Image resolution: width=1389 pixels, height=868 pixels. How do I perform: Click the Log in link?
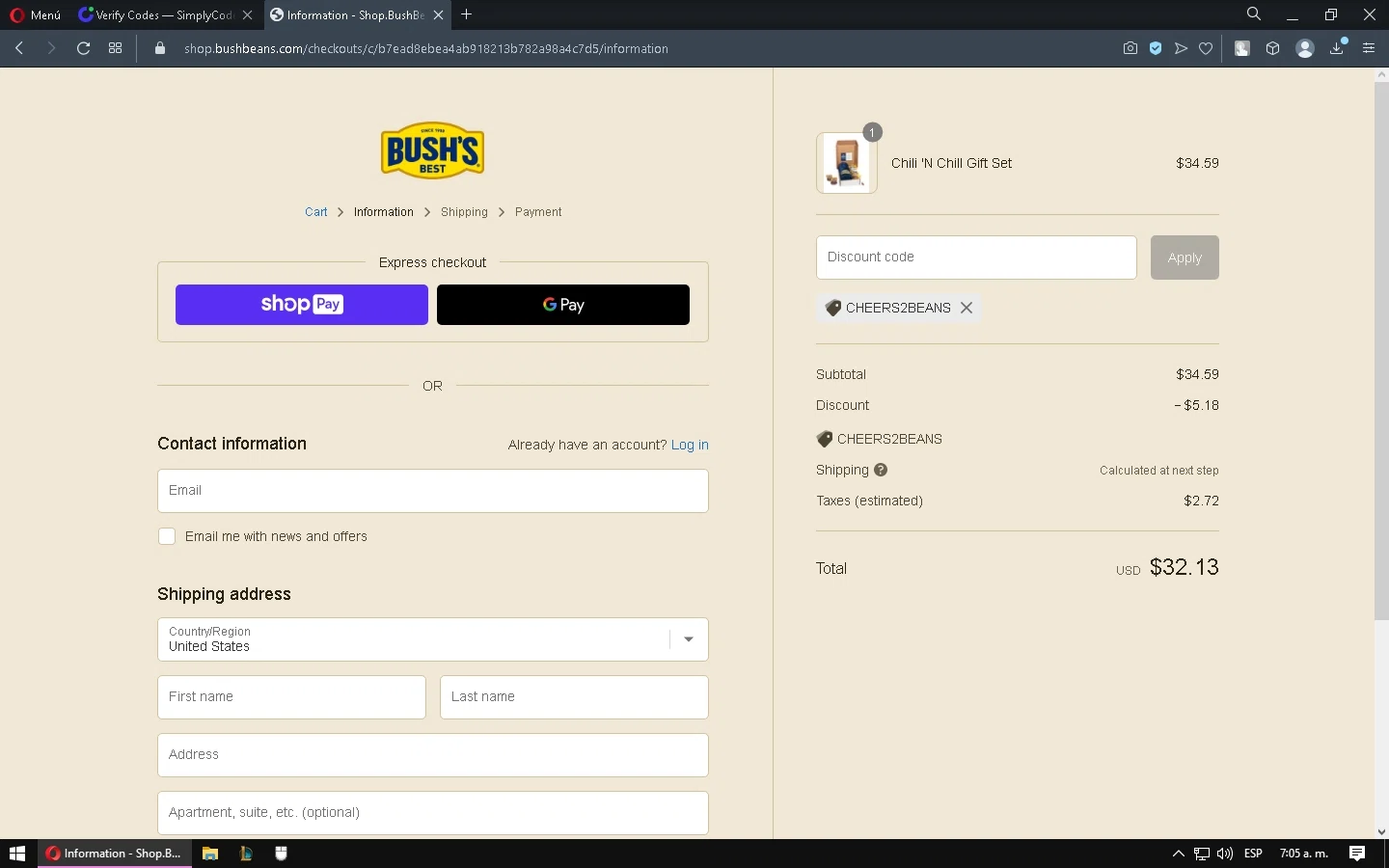point(690,445)
